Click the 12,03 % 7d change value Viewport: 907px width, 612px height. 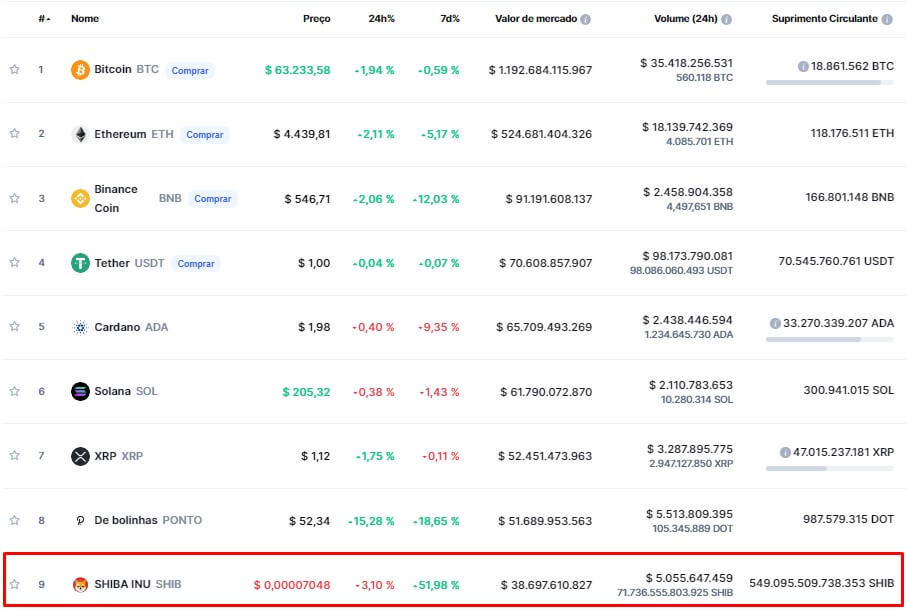pyautogui.click(x=436, y=199)
